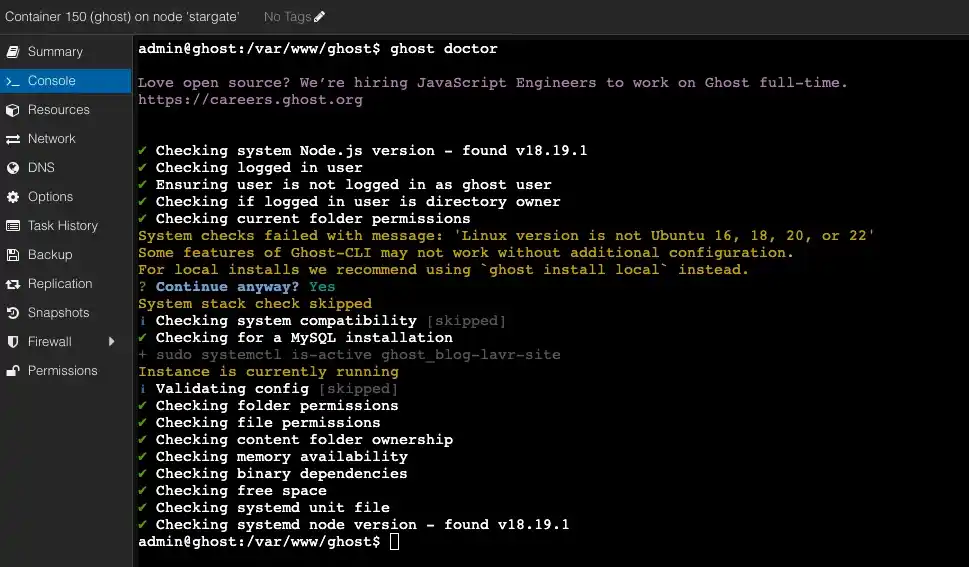Click the 'ghost doctor' command text
Image resolution: width=969 pixels, height=567 pixels.
444,49
